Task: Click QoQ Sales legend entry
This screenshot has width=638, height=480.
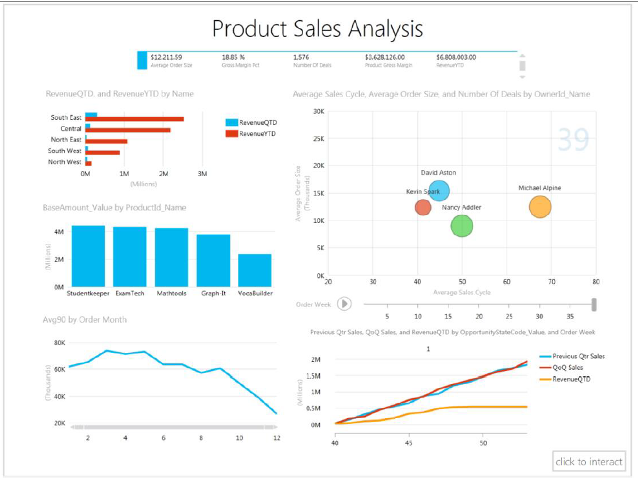Action: tap(567, 366)
